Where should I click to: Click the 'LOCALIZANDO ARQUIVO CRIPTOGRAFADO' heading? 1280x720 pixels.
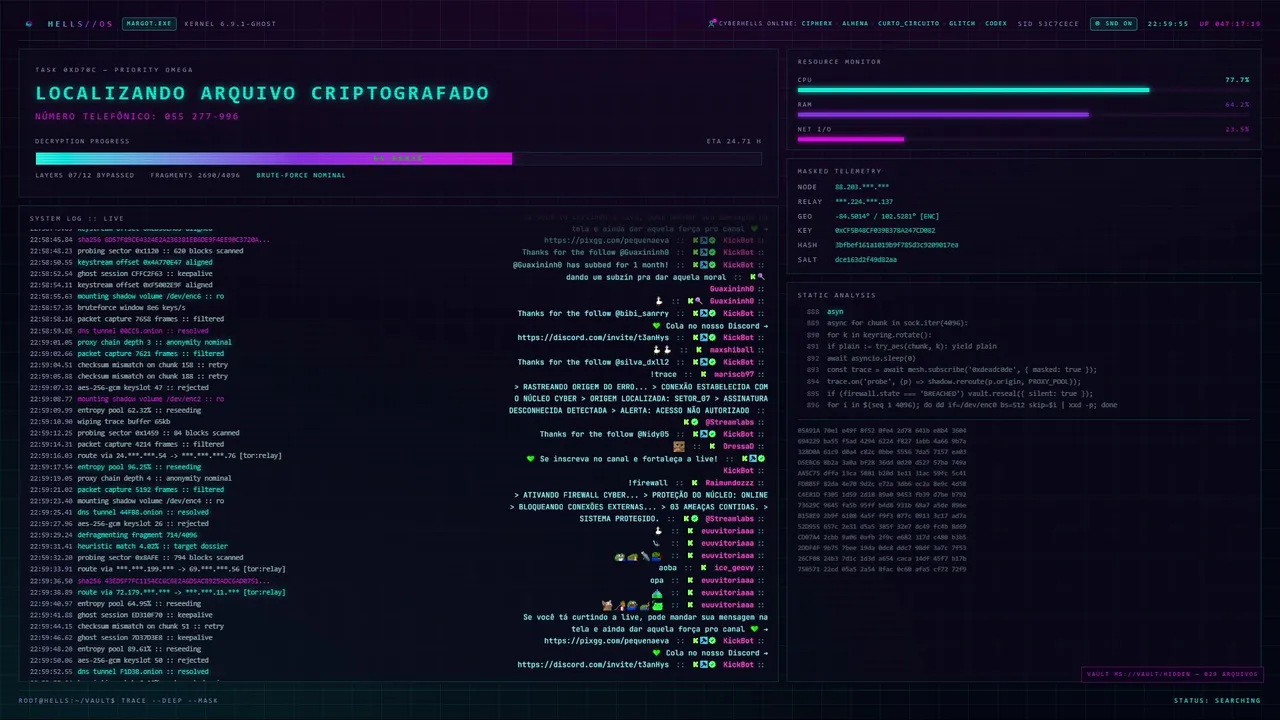coord(262,93)
